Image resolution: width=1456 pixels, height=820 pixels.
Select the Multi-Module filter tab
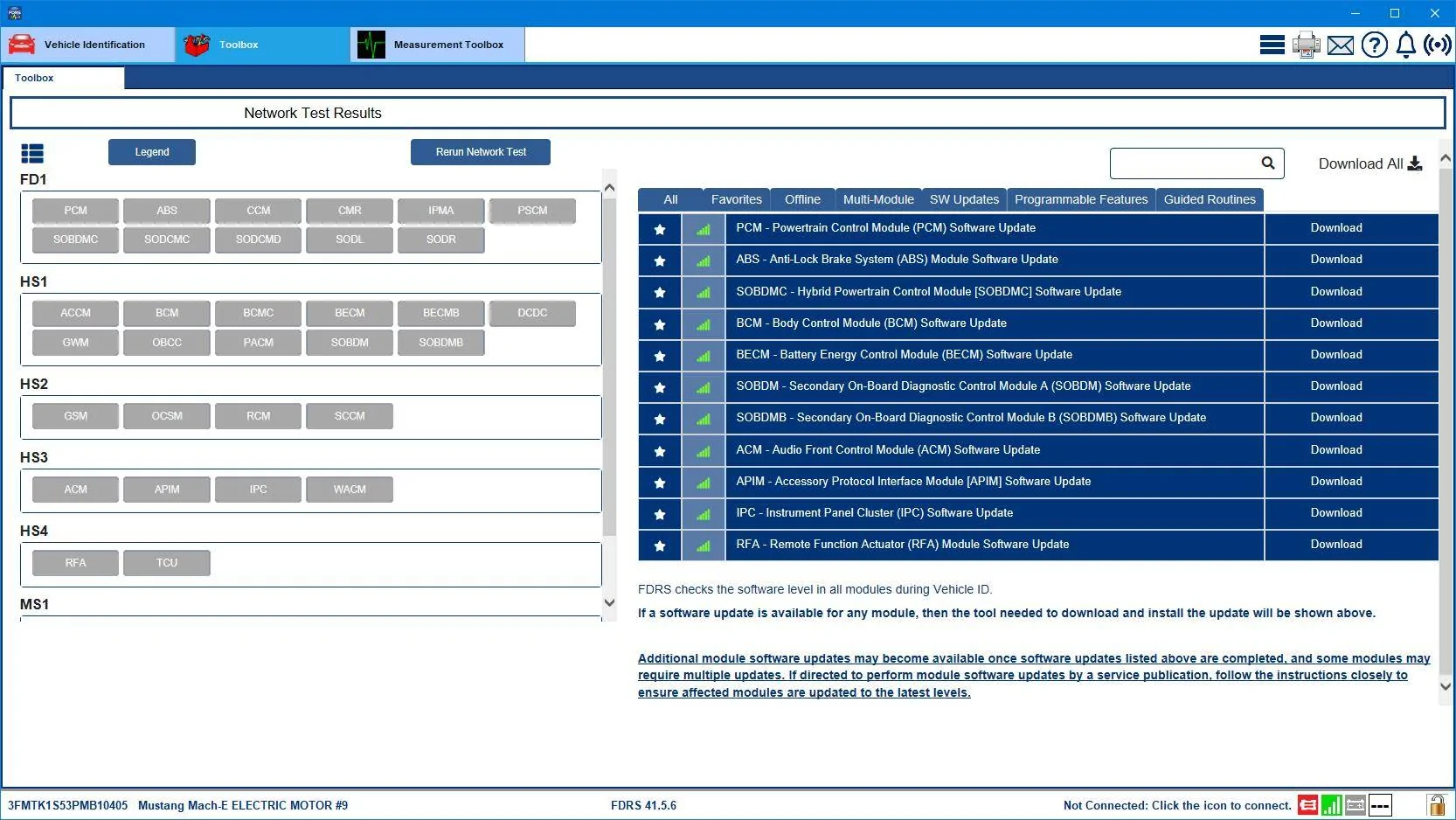coord(878,199)
